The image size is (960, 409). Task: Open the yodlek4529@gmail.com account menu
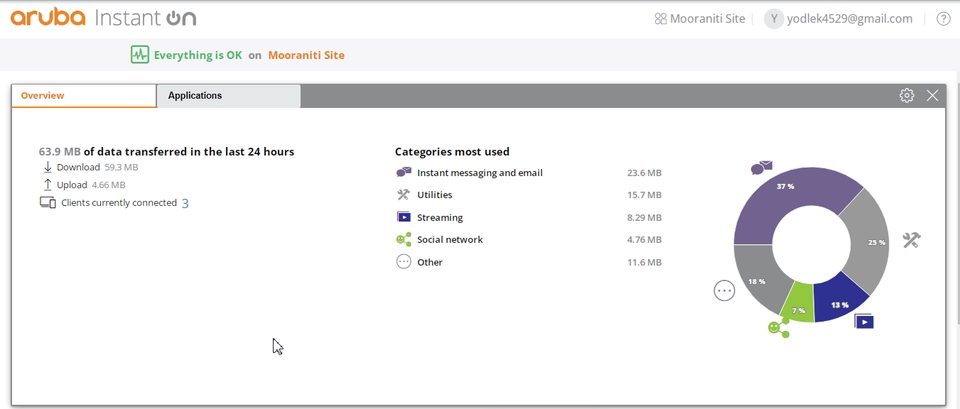click(x=838, y=19)
